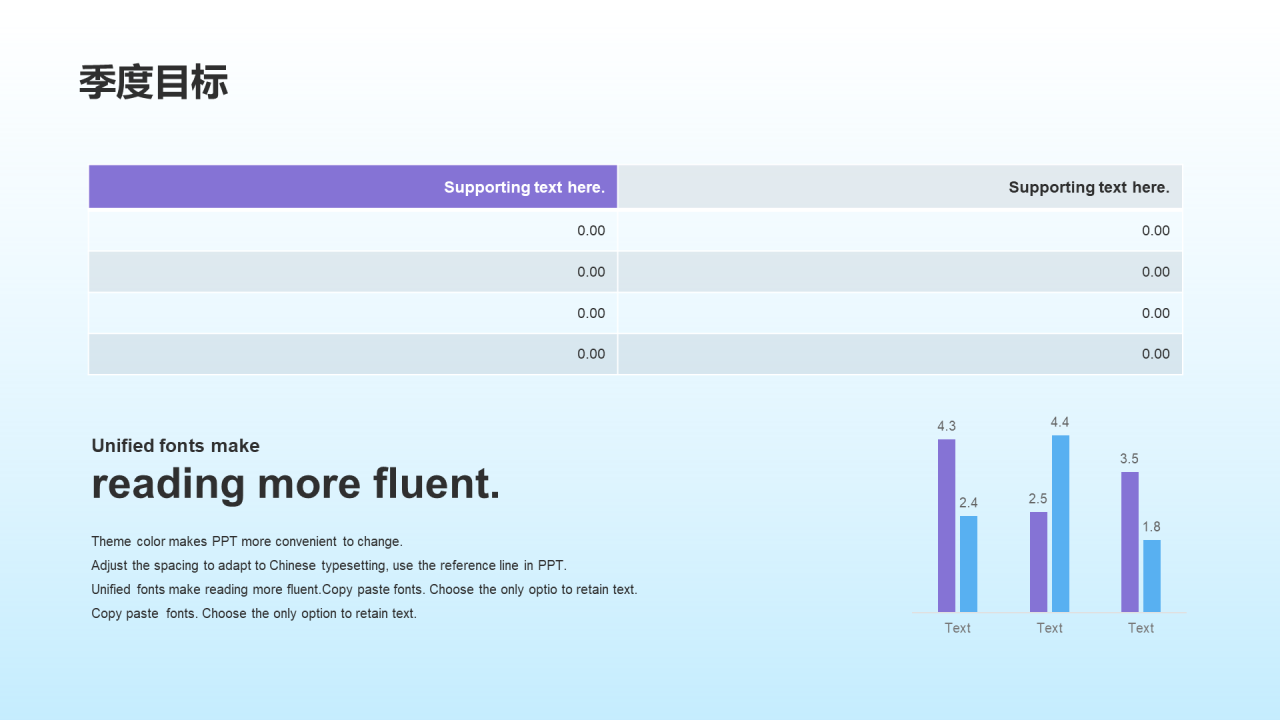
Task: Click the last line 'Copy paste fonts. Choose'
Action: coord(254,614)
